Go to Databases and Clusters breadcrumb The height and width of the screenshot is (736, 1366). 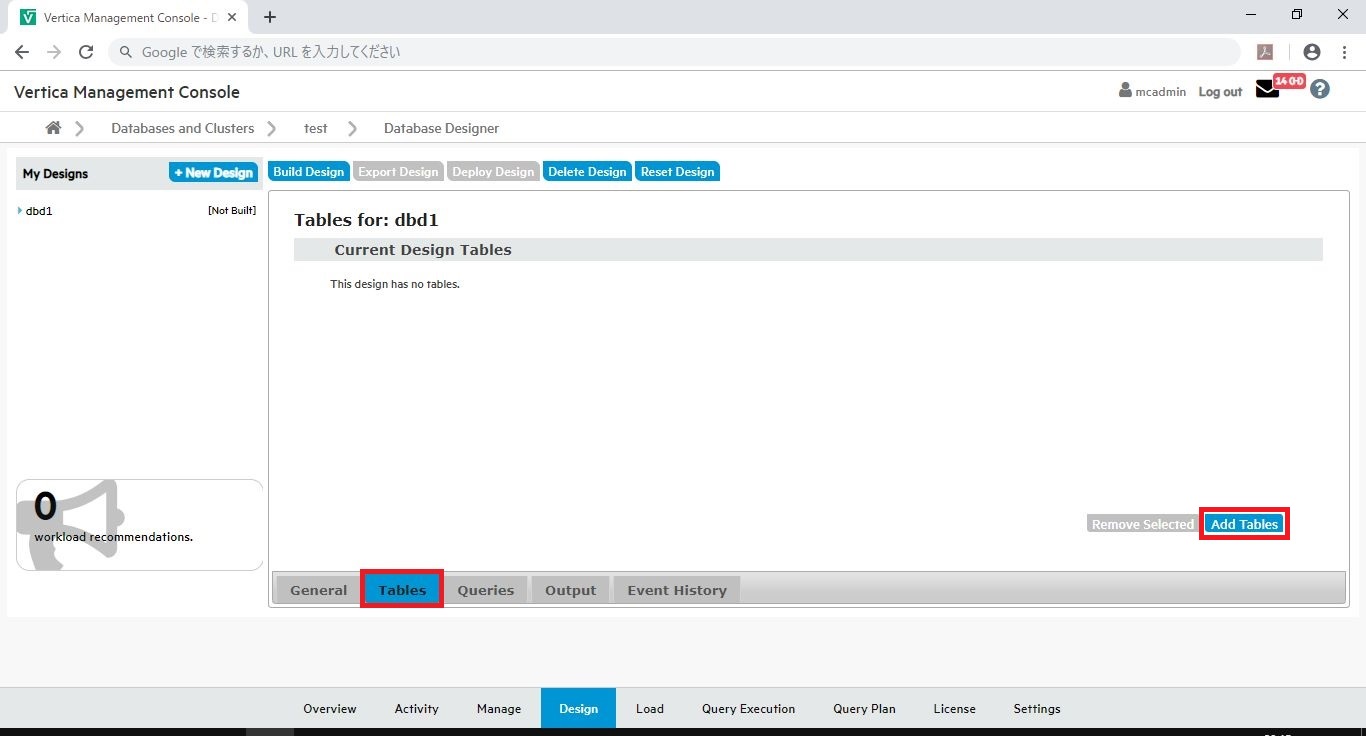182,128
